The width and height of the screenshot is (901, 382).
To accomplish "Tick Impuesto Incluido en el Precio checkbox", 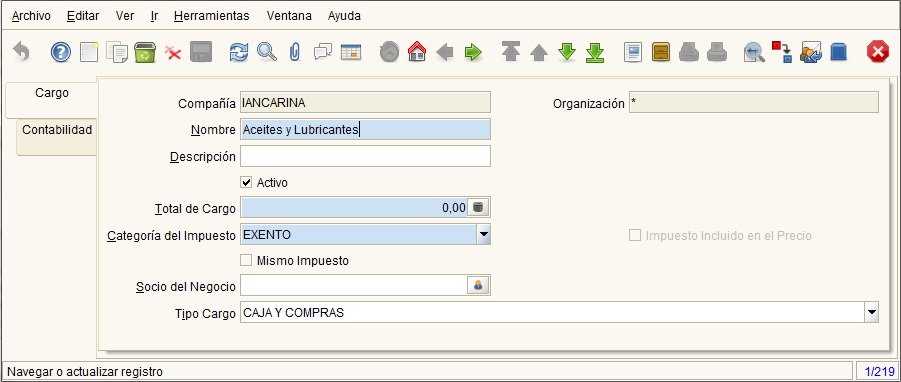I will 635,236.
